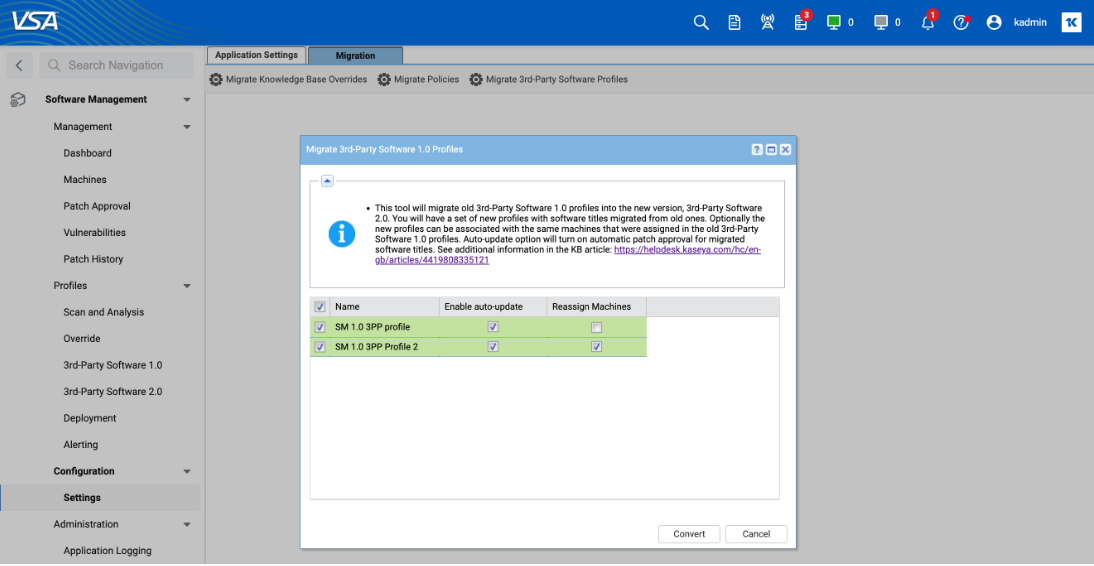Open Application Logging
Image resolution: width=1094 pixels, height=566 pixels.
[107, 551]
